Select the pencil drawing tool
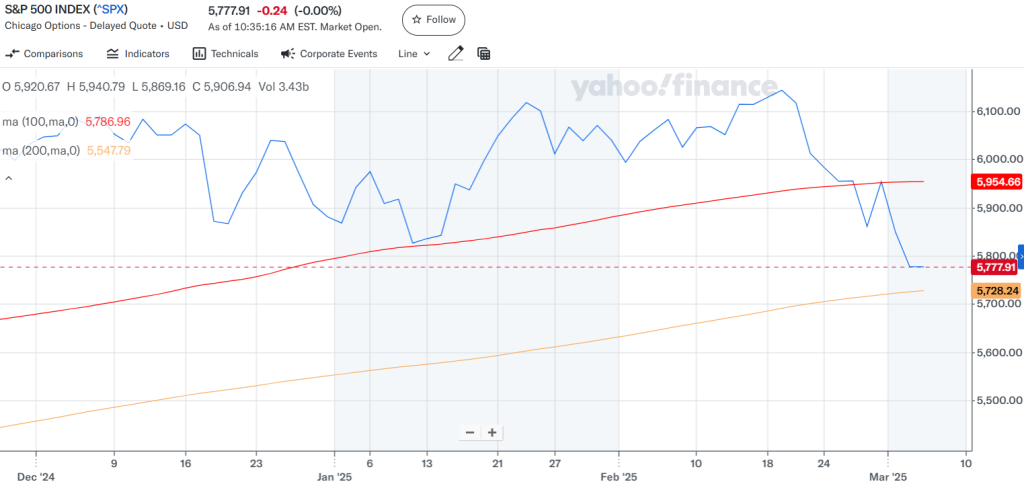 click(x=456, y=54)
